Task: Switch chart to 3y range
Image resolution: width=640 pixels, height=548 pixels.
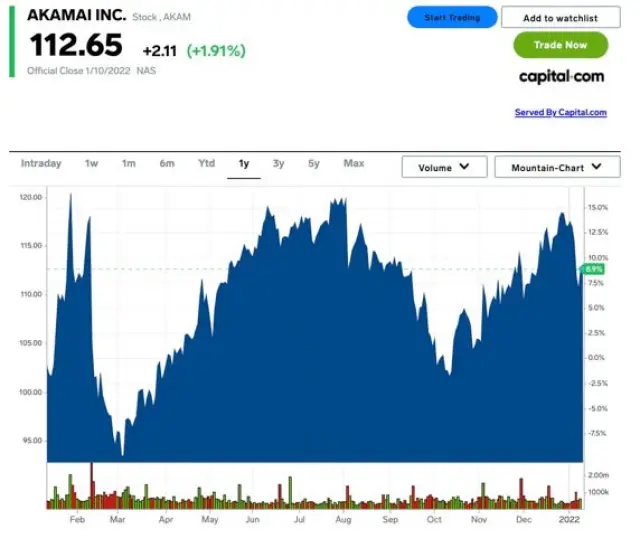Action: (279, 164)
